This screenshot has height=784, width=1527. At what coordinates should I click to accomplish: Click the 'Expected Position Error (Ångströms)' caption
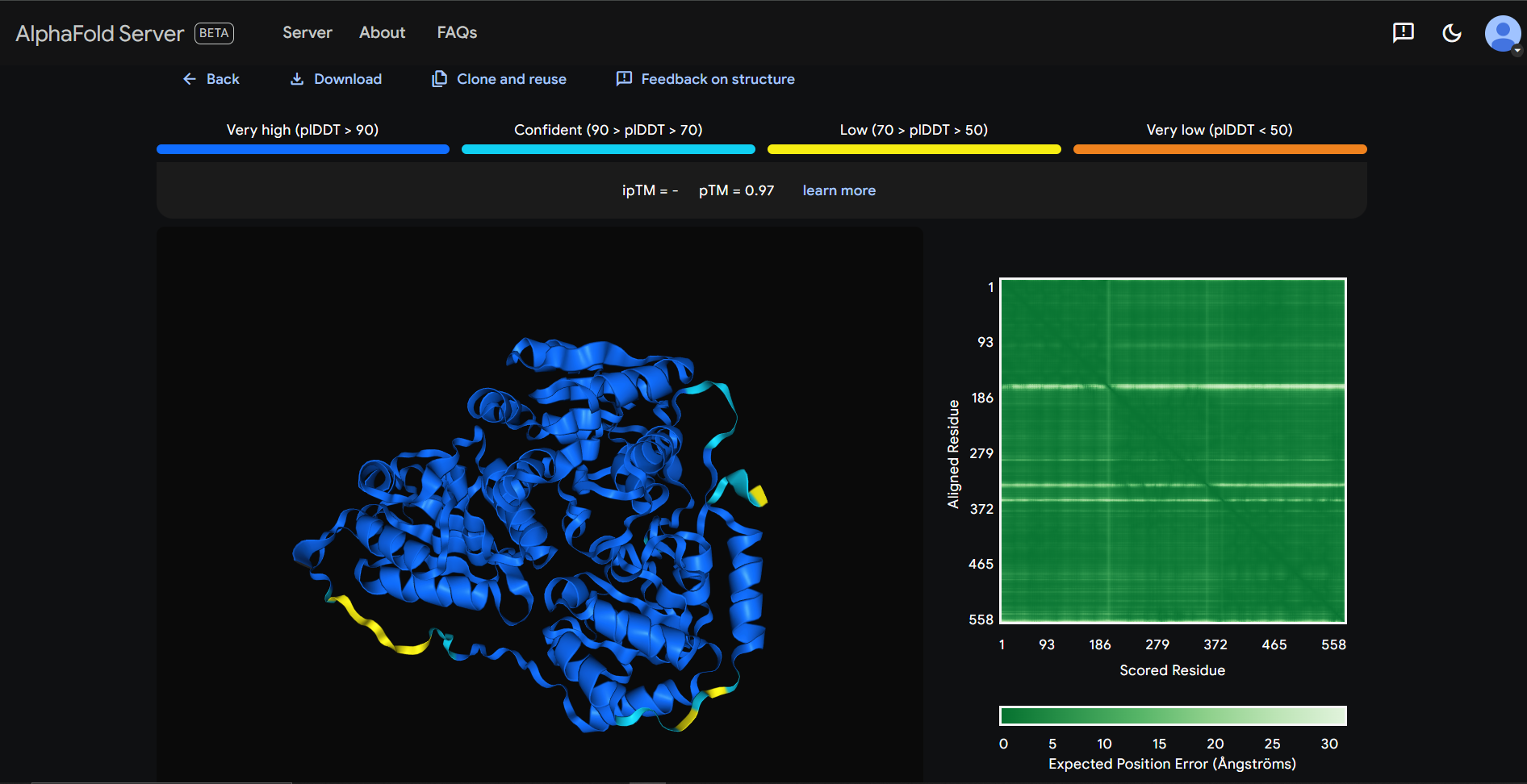(x=1173, y=764)
